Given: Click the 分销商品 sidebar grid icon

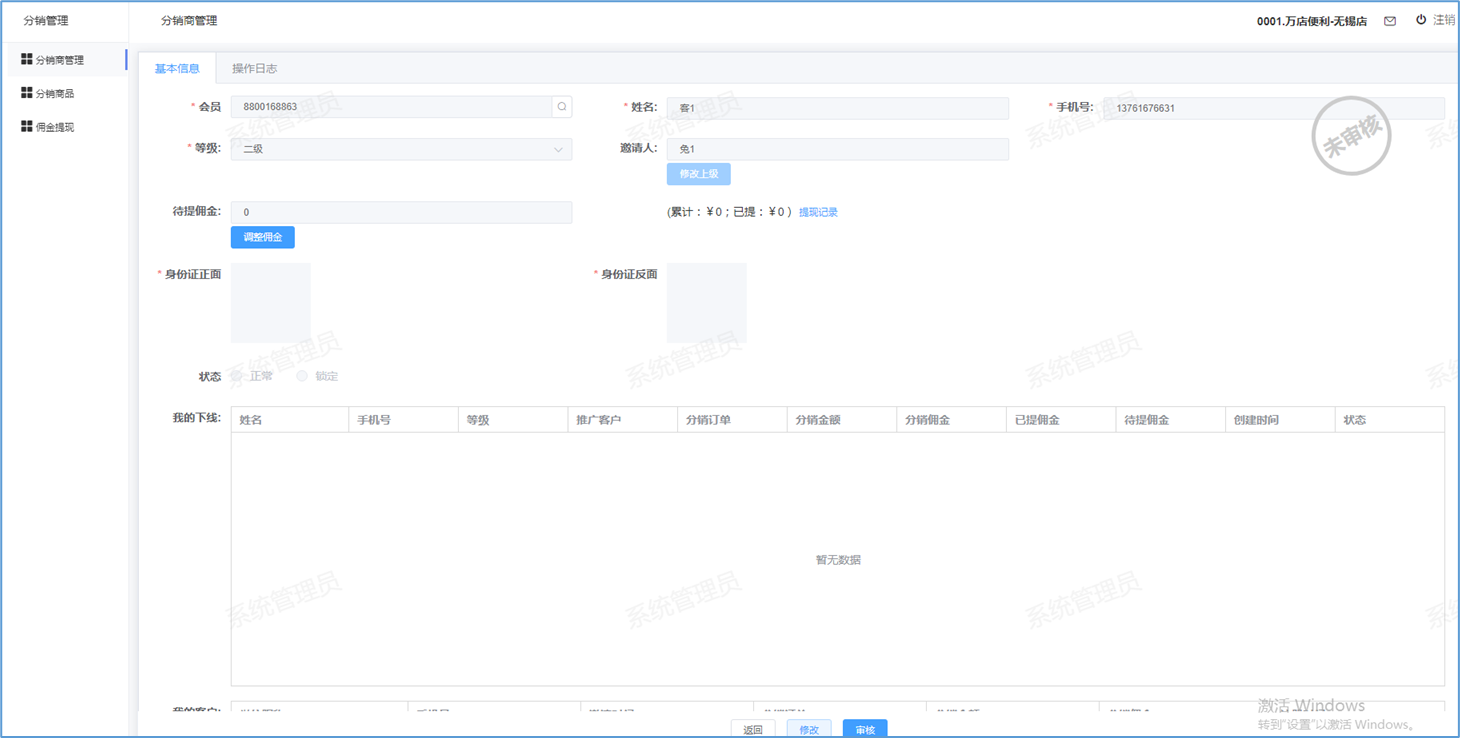Looking at the screenshot, I should coord(27,93).
